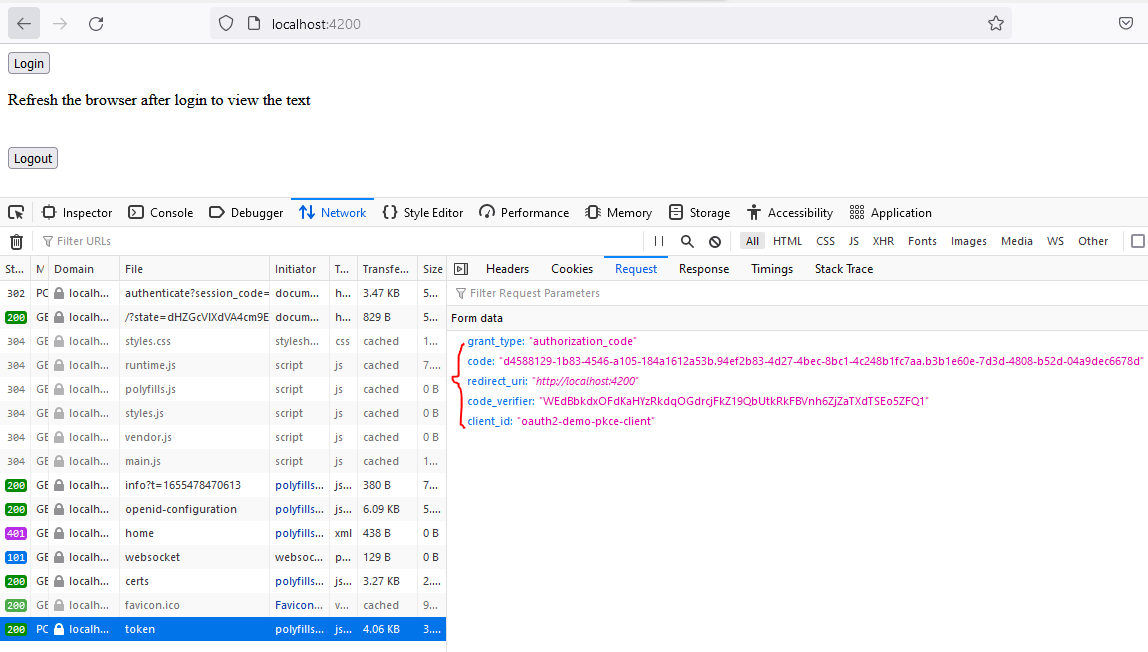1148x652 pixels.
Task: Click the Logout button
Action: point(32,158)
